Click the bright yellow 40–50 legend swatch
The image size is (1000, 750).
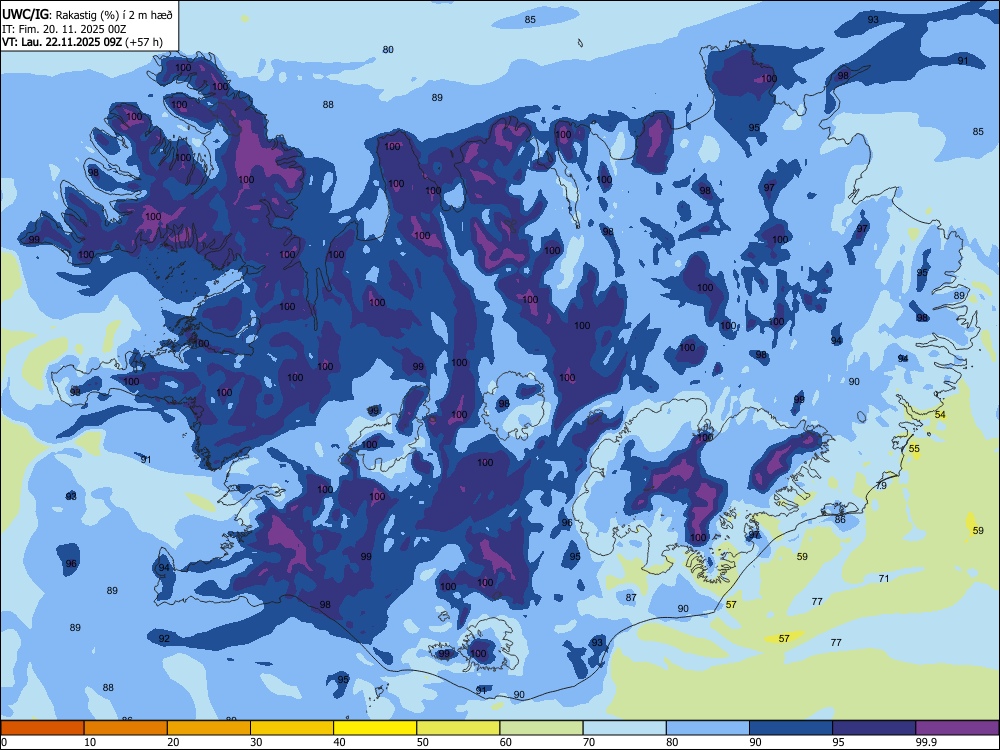[375, 728]
